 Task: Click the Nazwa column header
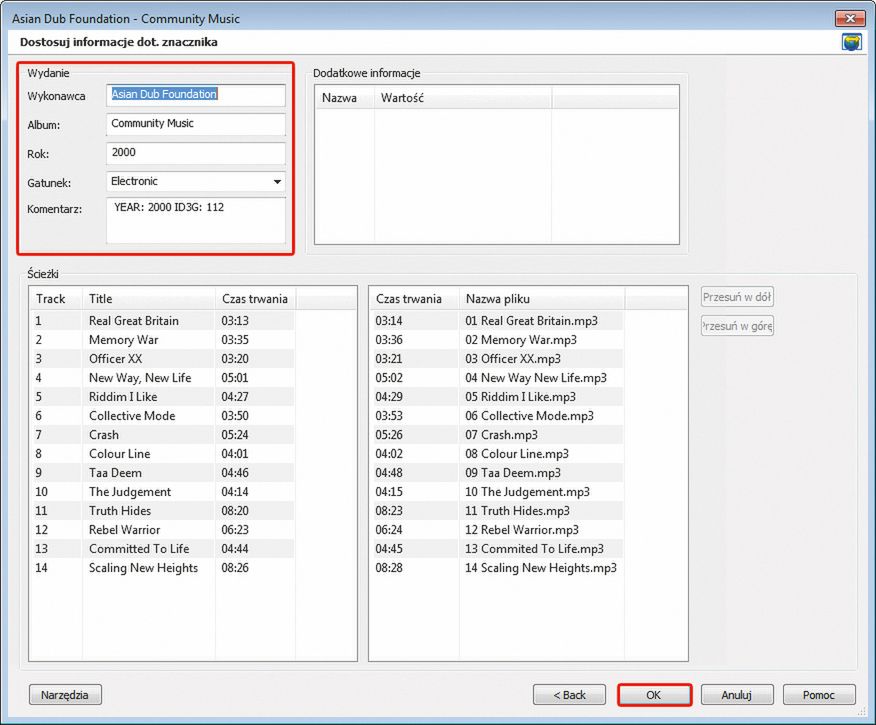coord(344,98)
